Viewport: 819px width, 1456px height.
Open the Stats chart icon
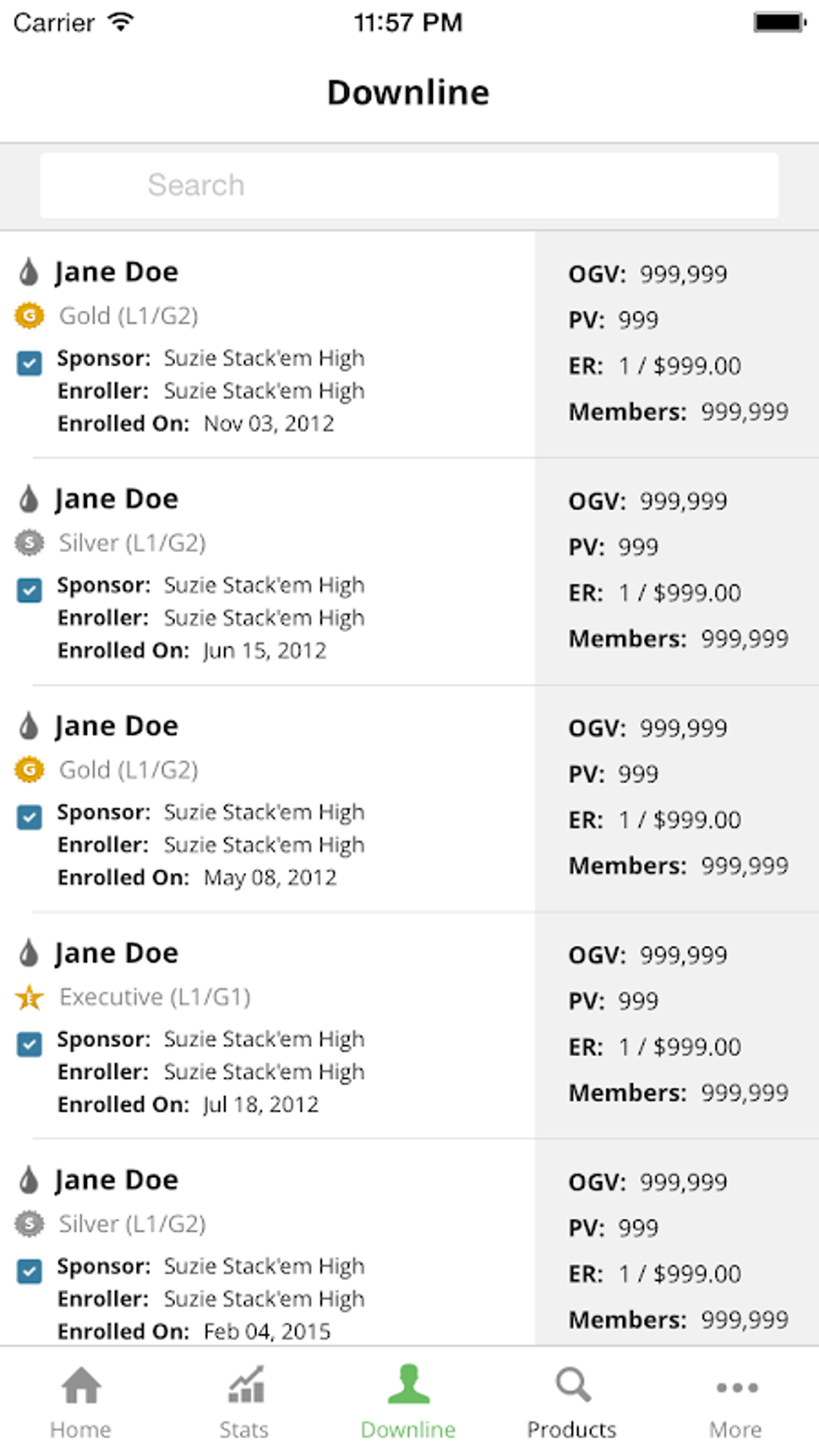click(245, 1385)
